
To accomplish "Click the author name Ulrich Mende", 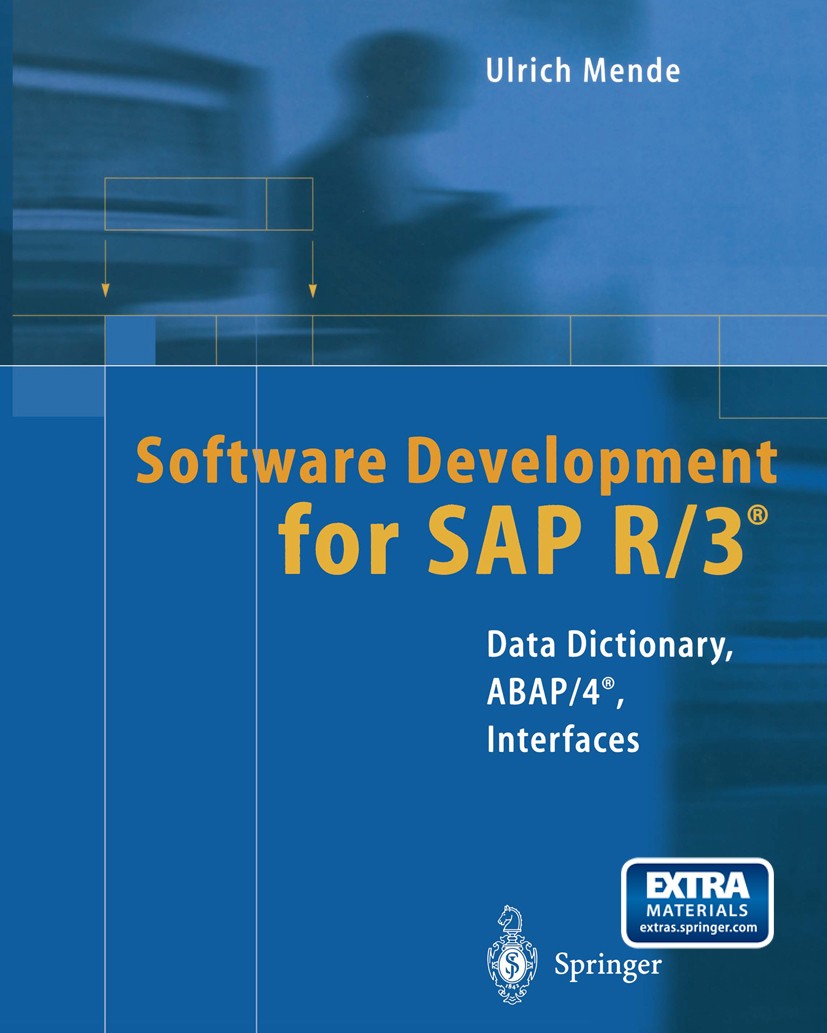I will click(583, 70).
